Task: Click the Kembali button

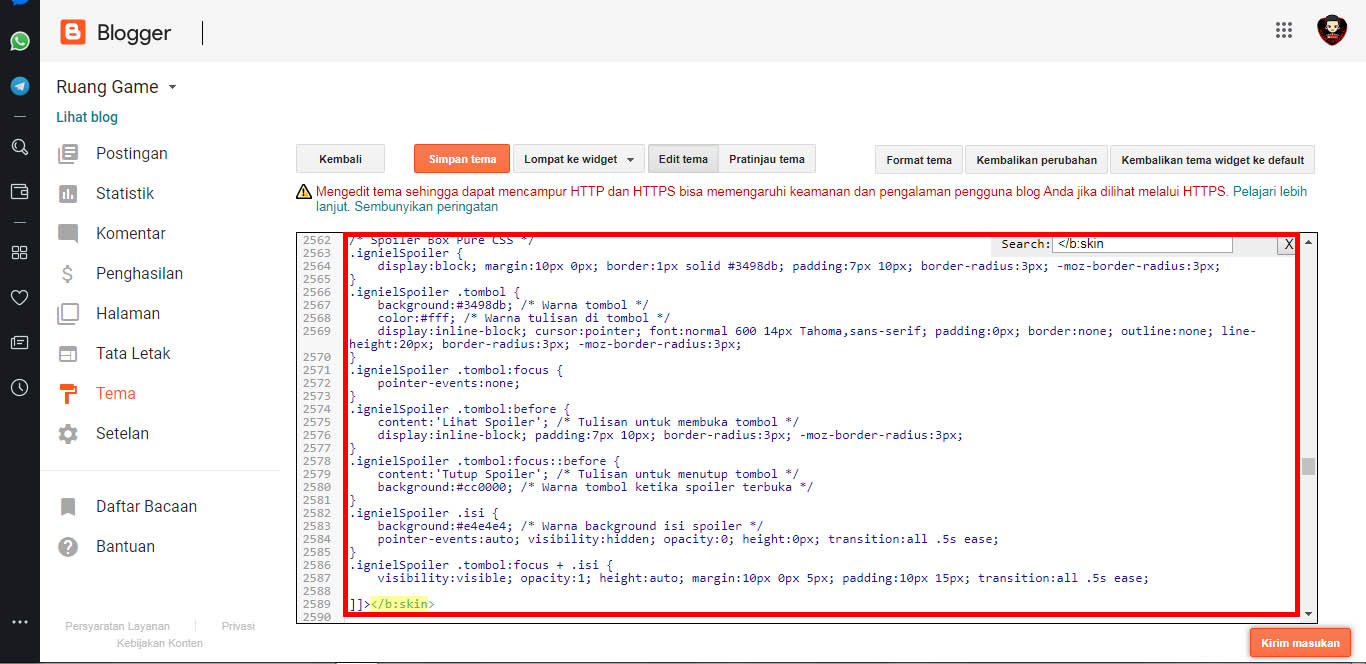Action: click(340, 159)
